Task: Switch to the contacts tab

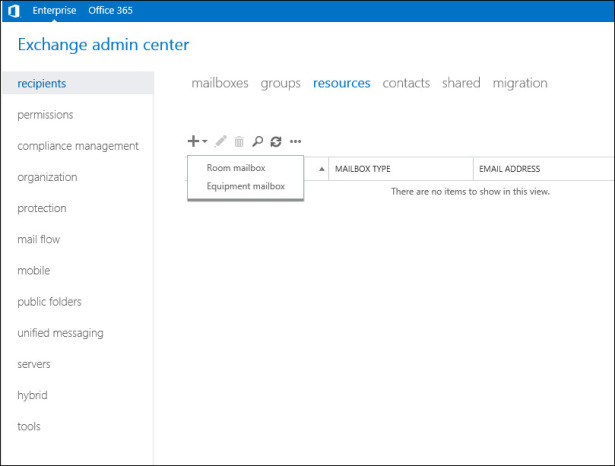Action: pyautogui.click(x=406, y=83)
